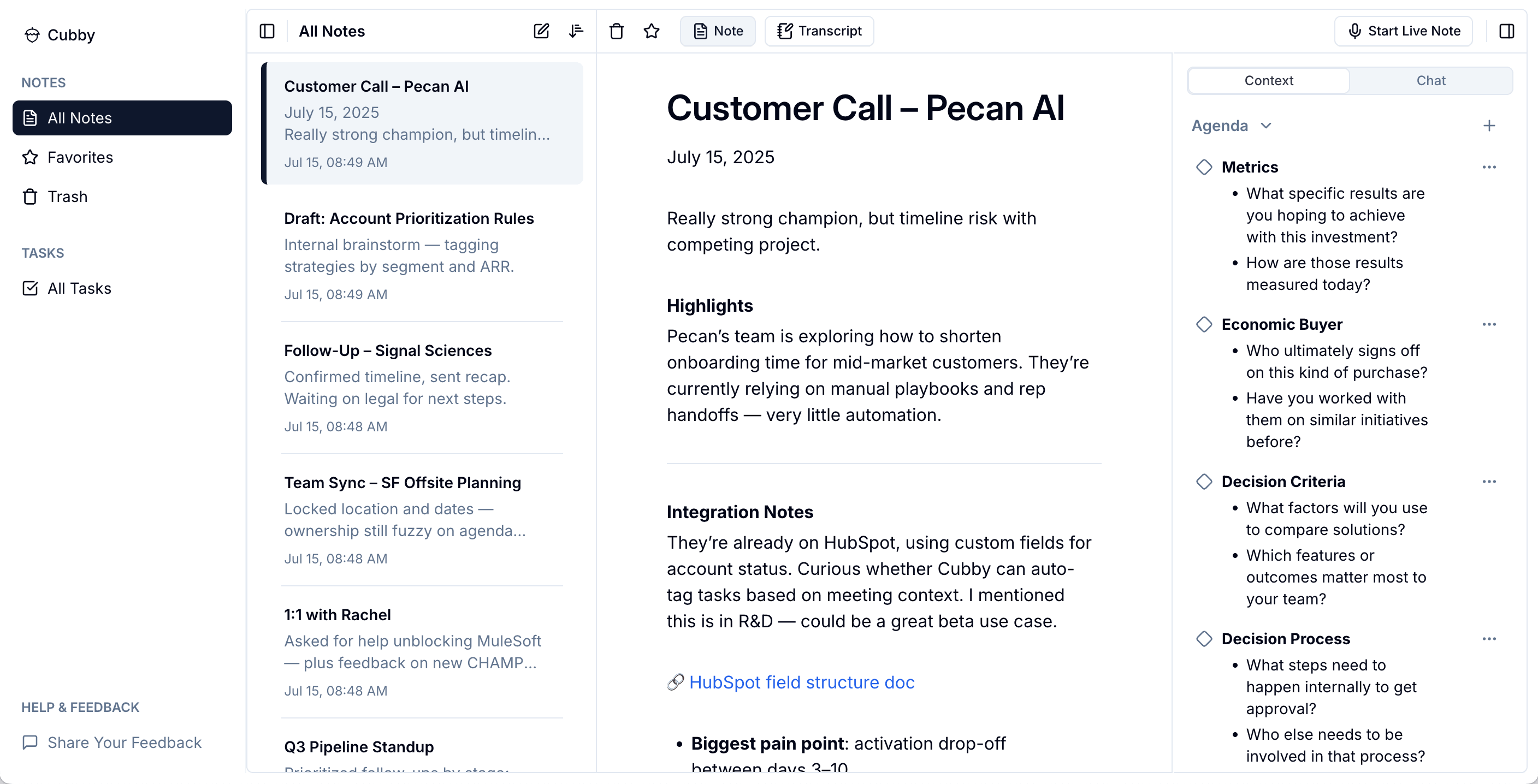This screenshot has width=1538, height=784.
Task: Switch to the Note view tab
Action: point(718,31)
